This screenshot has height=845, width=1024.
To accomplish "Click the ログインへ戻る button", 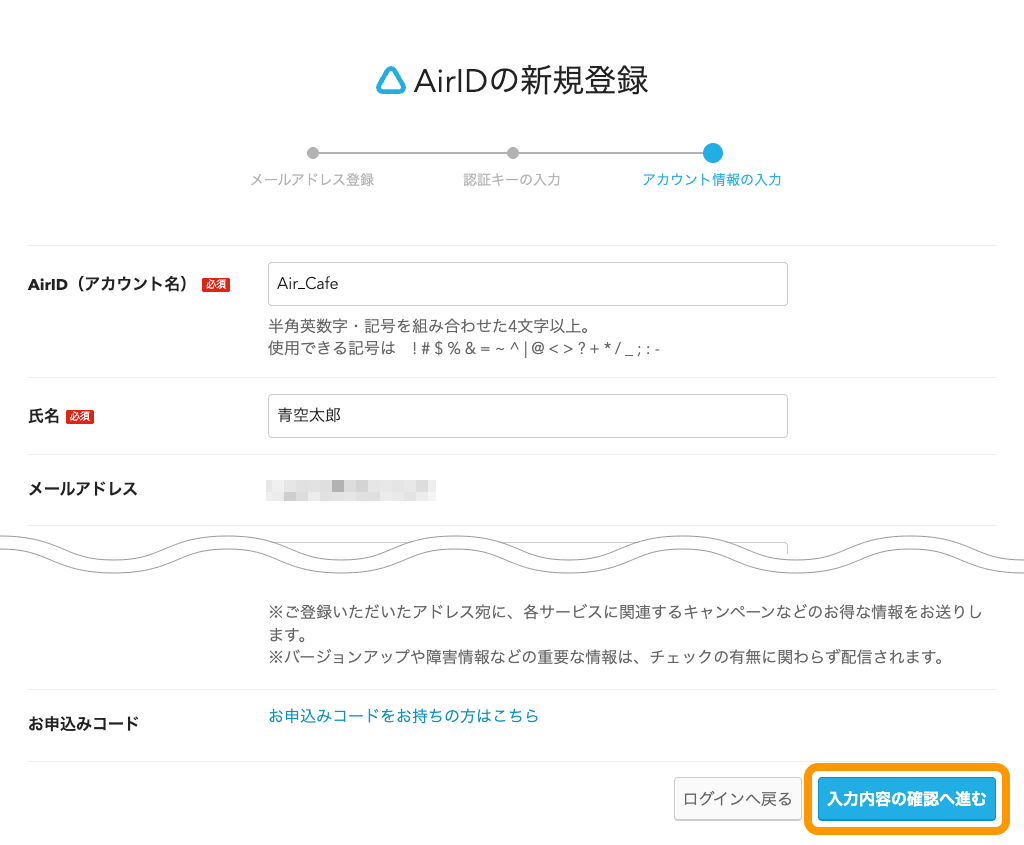I will (737, 799).
